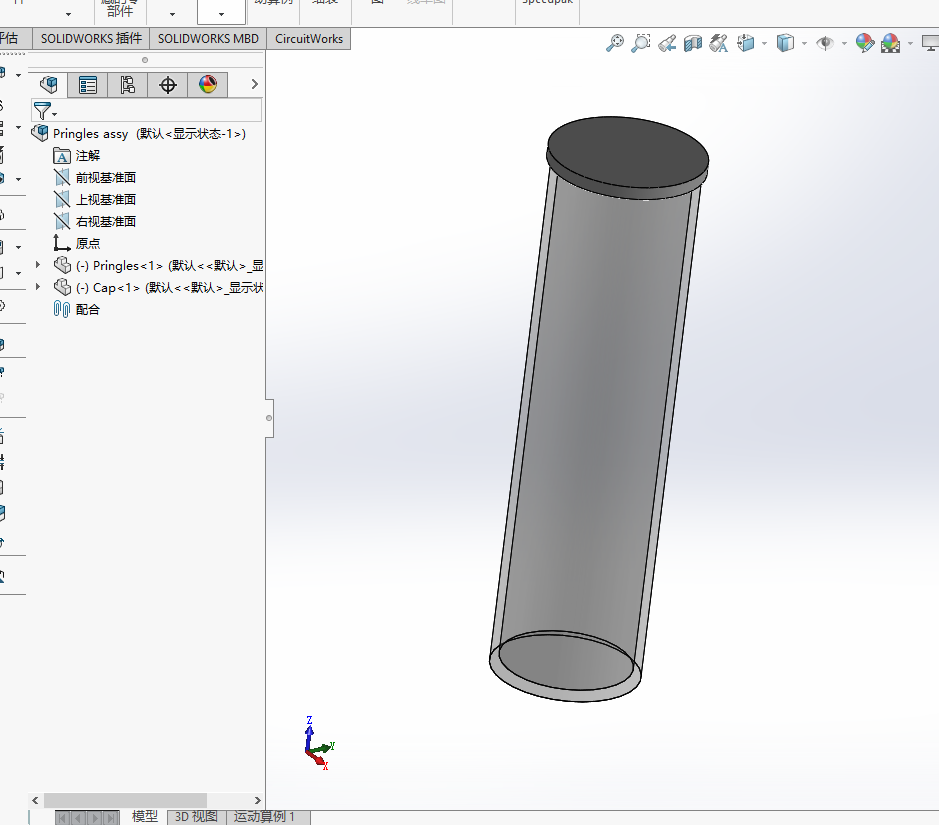Open the Apply Scene icon
The image size is (939, 825).
[x=890, y=43]
